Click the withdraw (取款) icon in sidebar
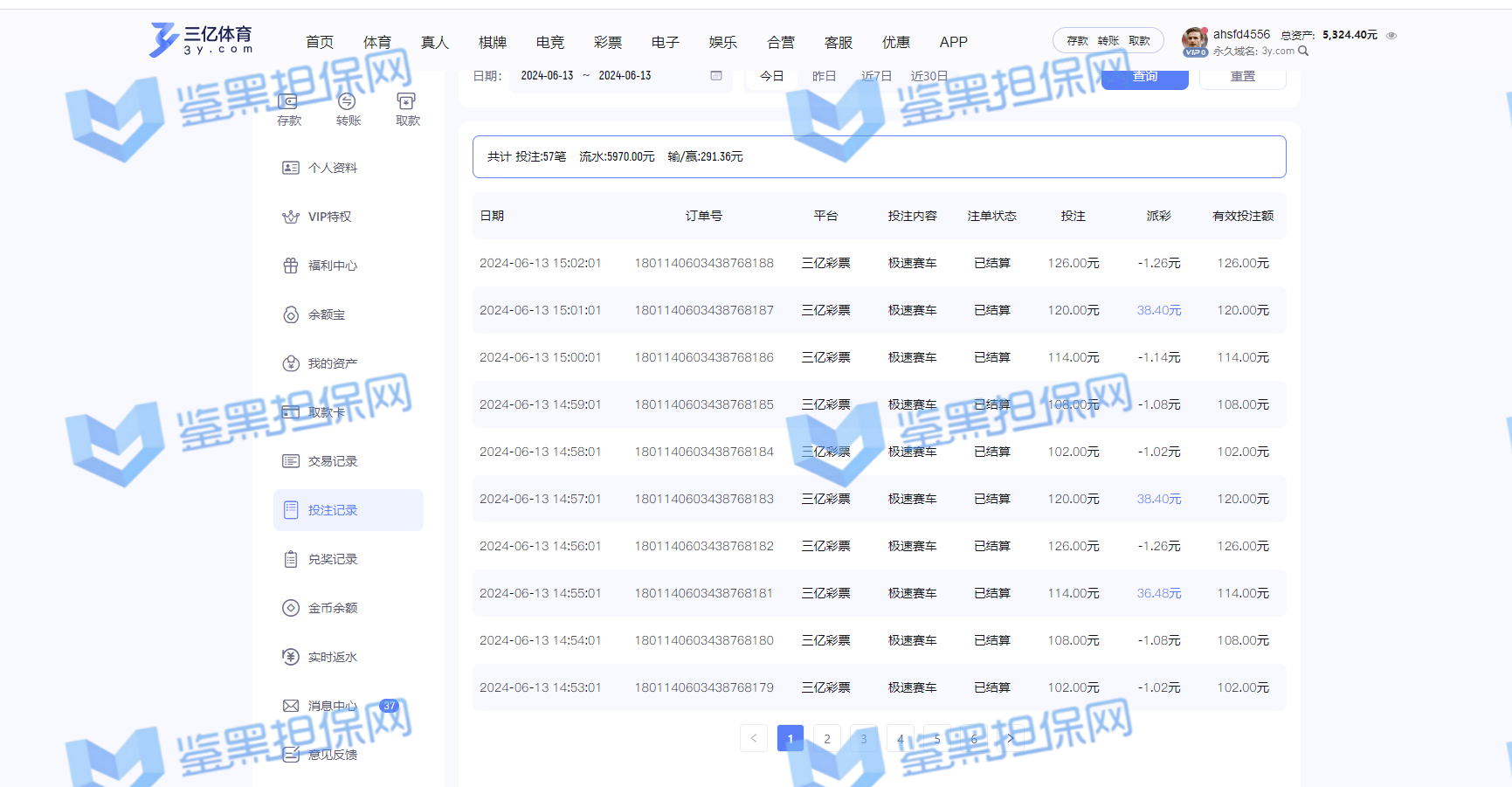Screen dimensions: 1512x787 406,102
